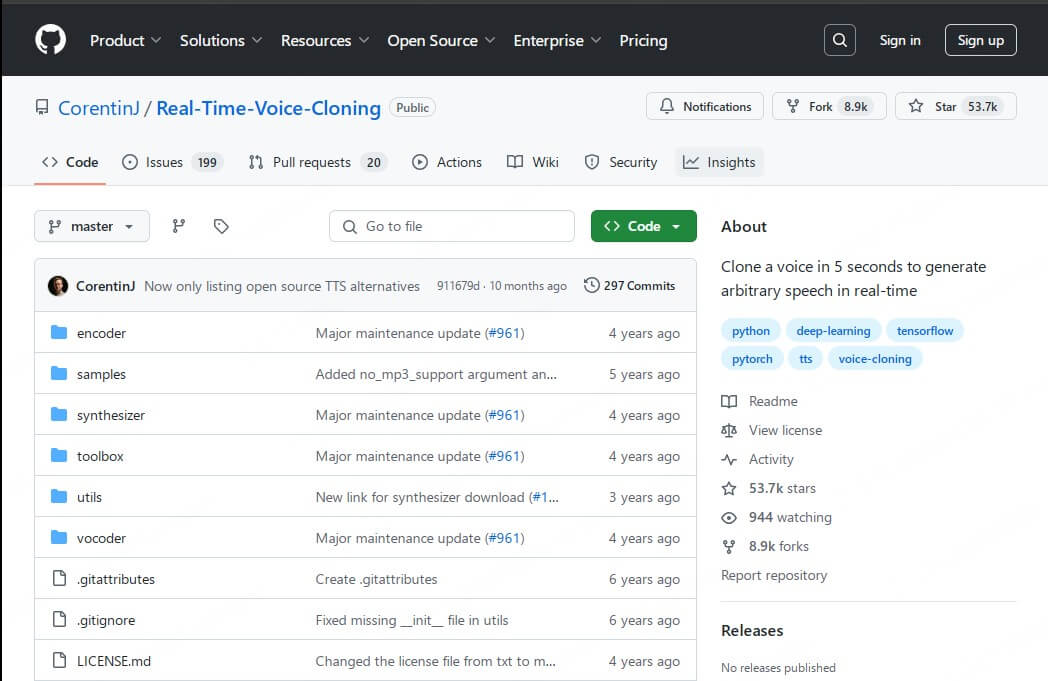
Task: Open the #961 link in encoder row
Action: tap(505, 333)
